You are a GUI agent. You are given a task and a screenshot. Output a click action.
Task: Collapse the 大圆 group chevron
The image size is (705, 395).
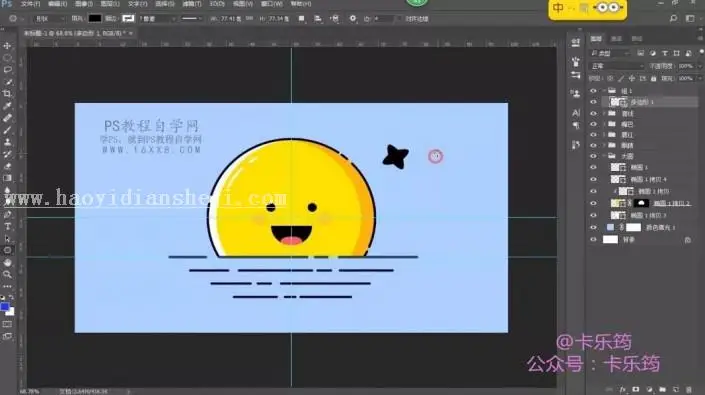(x=604, y=156)
